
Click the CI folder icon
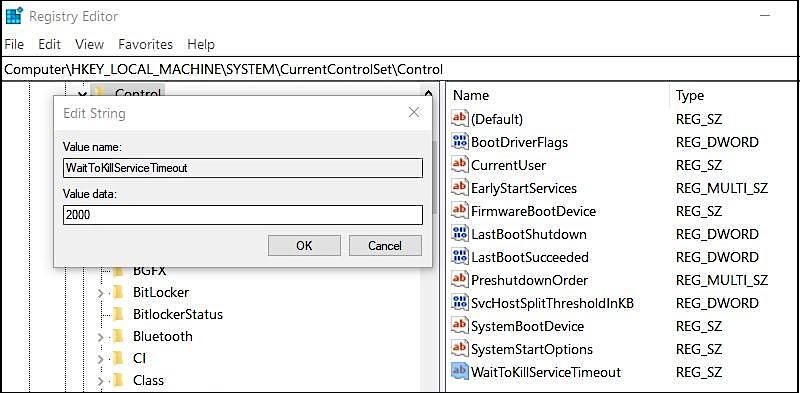118,358
